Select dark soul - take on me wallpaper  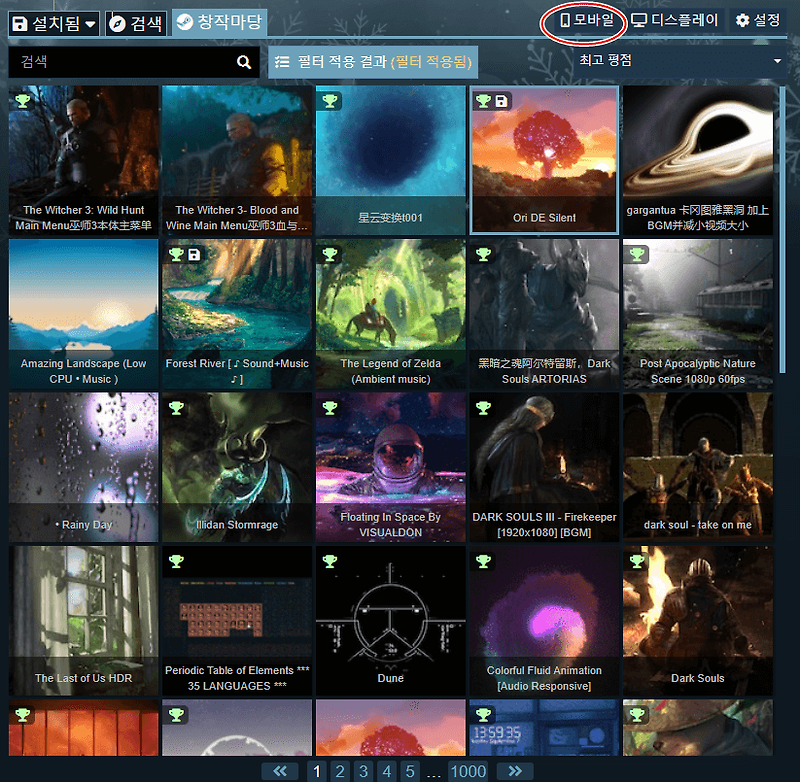pyautogui.click(x=698, y=467)
